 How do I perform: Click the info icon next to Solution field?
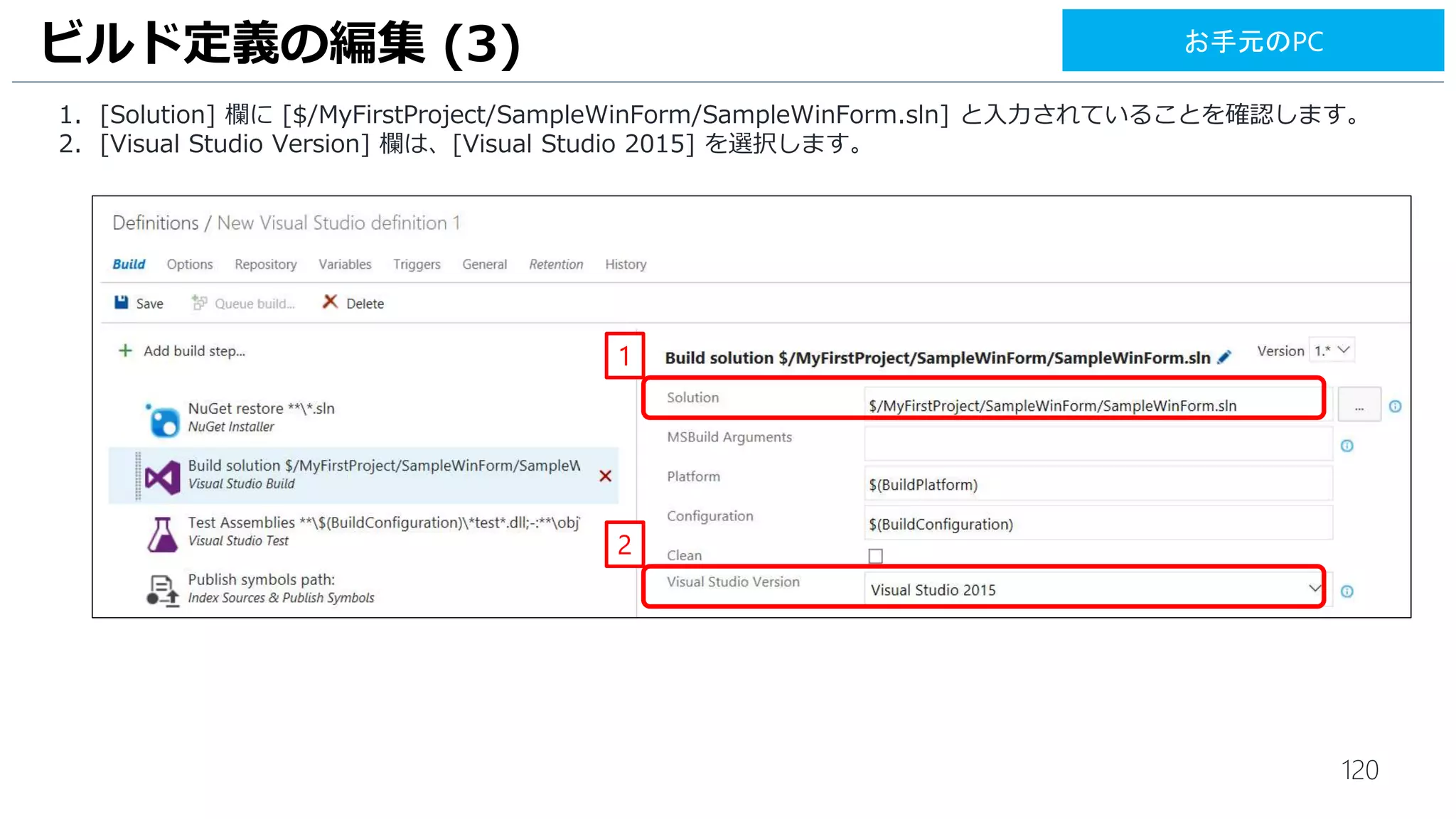pyautogui.click(x=1395, y=406)
